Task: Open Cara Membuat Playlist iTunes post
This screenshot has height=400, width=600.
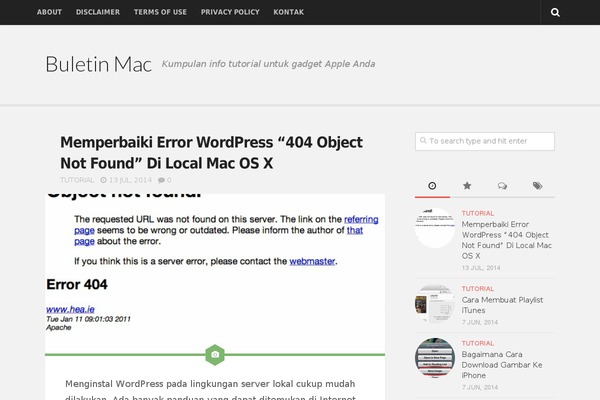Action: coord(502,305)
